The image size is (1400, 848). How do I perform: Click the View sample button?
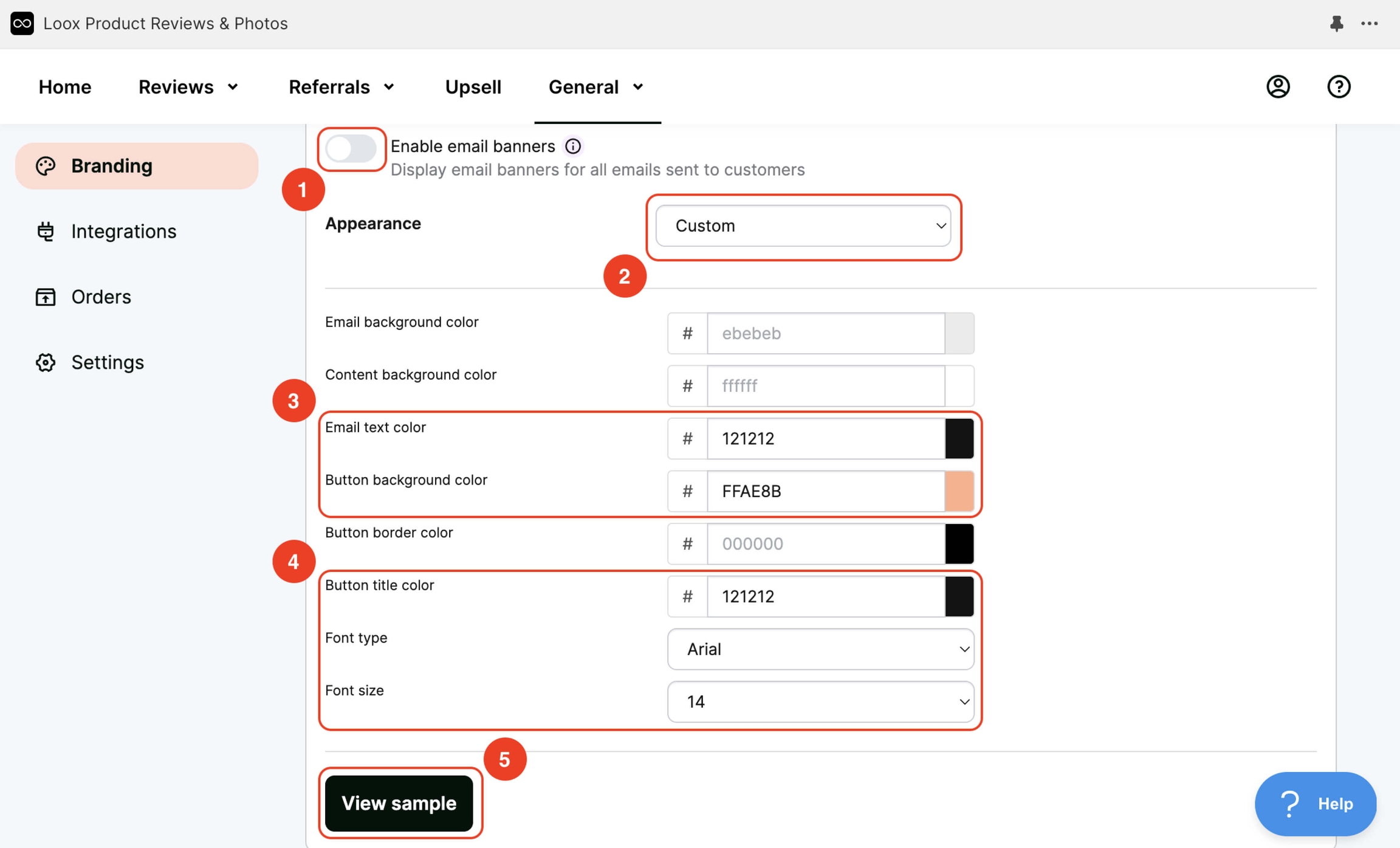click(400, 803)
